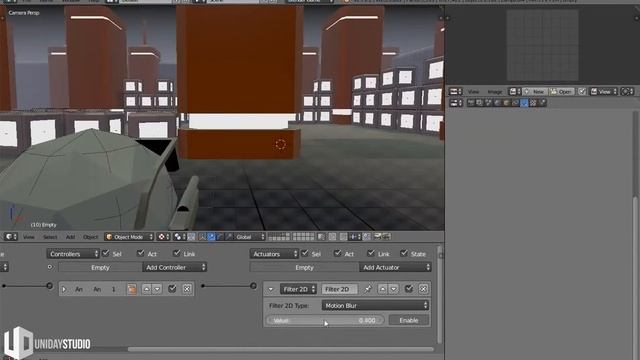Pin the Filter 2D actuator
640x360 pixels.
(x=367, y=289)
